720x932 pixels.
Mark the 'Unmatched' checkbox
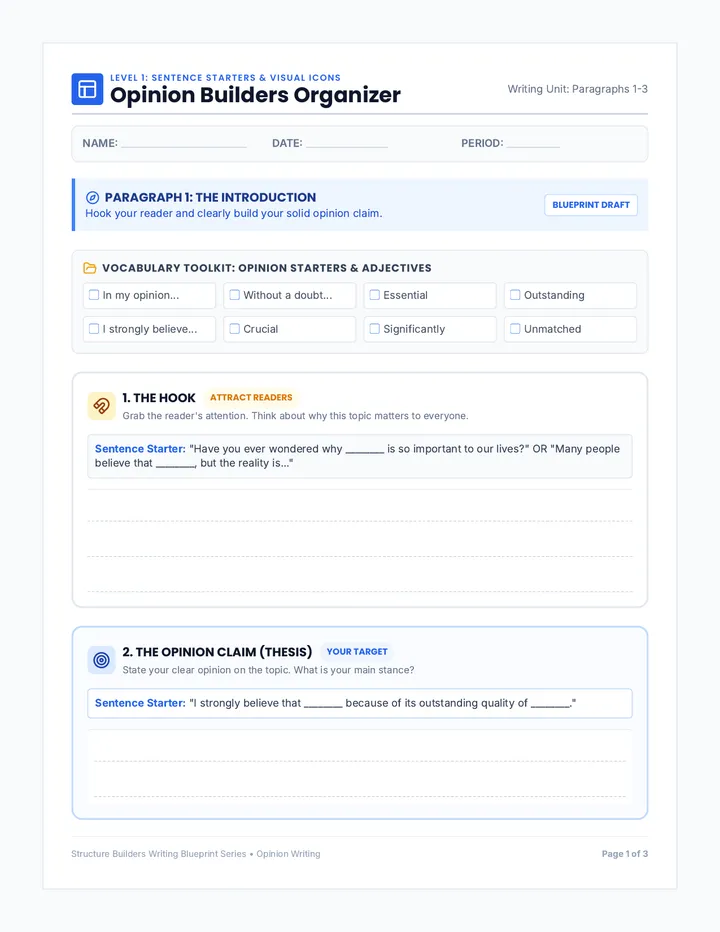coord(515,329)
